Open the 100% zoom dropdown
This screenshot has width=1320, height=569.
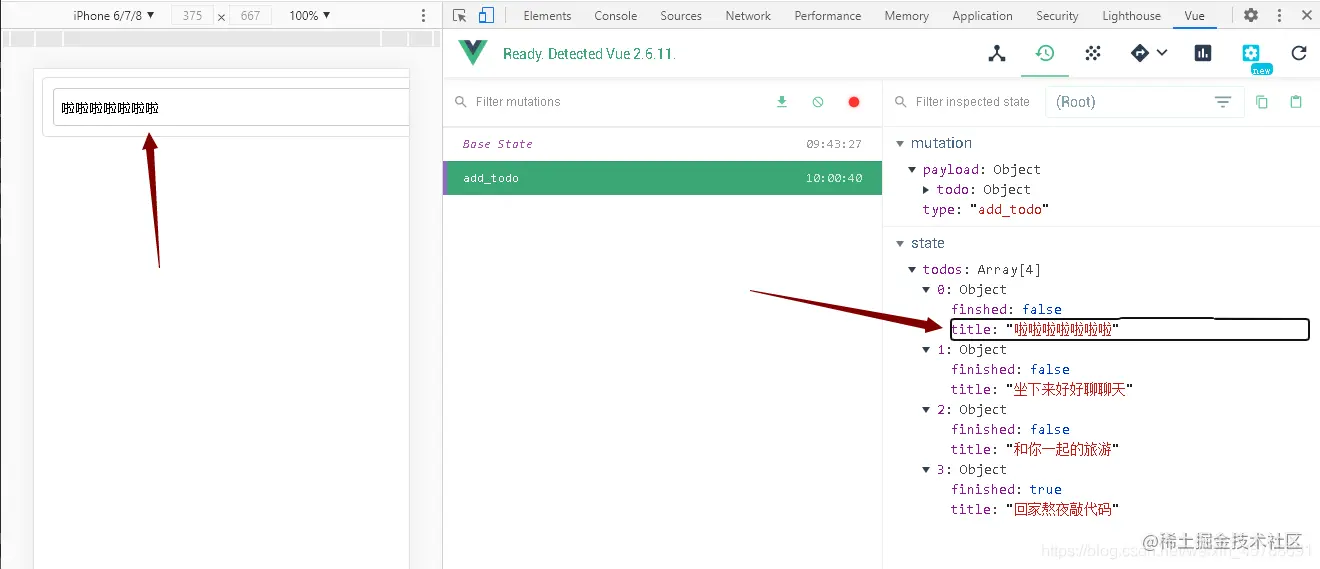[x=310, y=15]
